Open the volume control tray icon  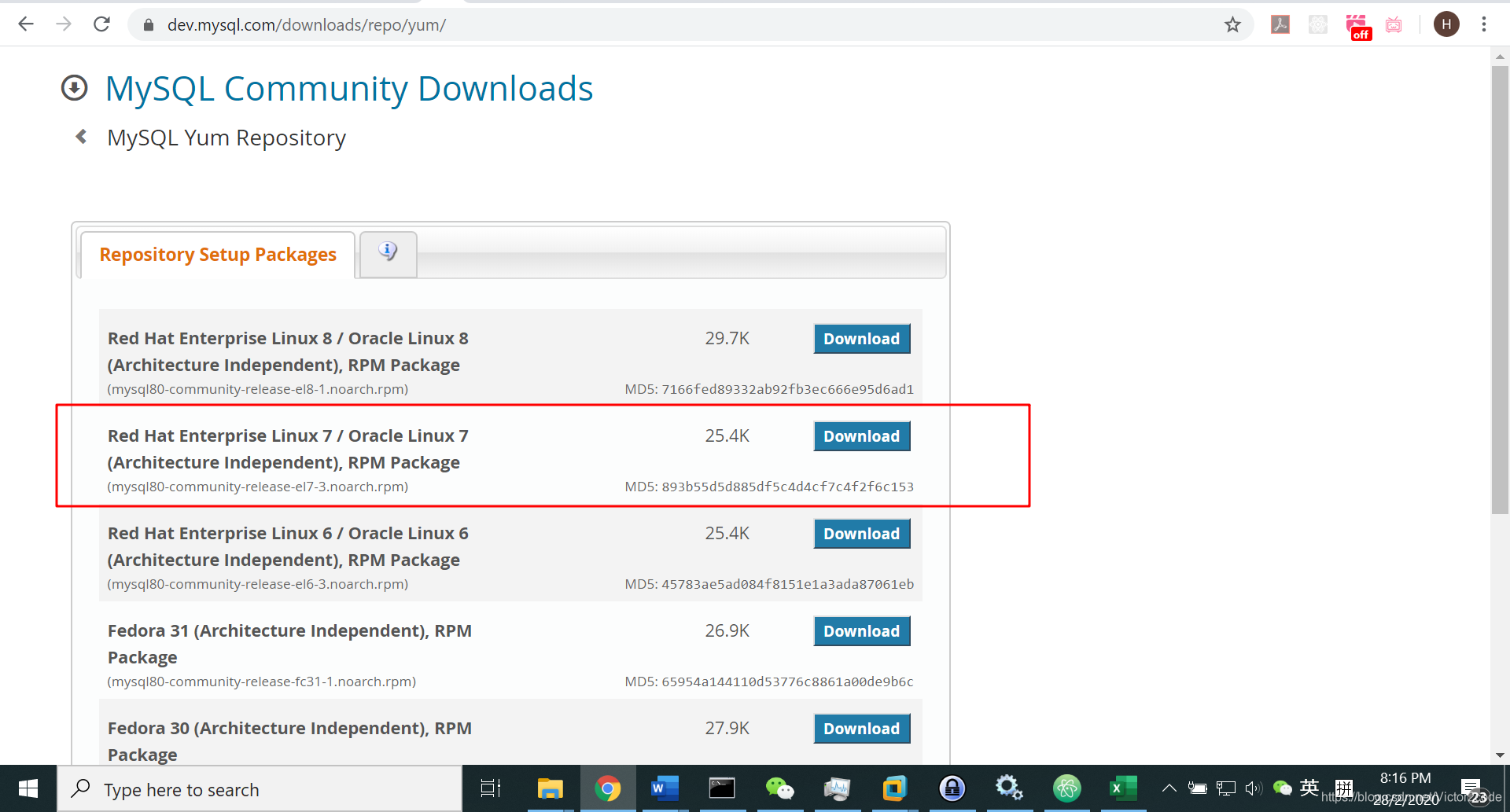[x=1254, y=788]
